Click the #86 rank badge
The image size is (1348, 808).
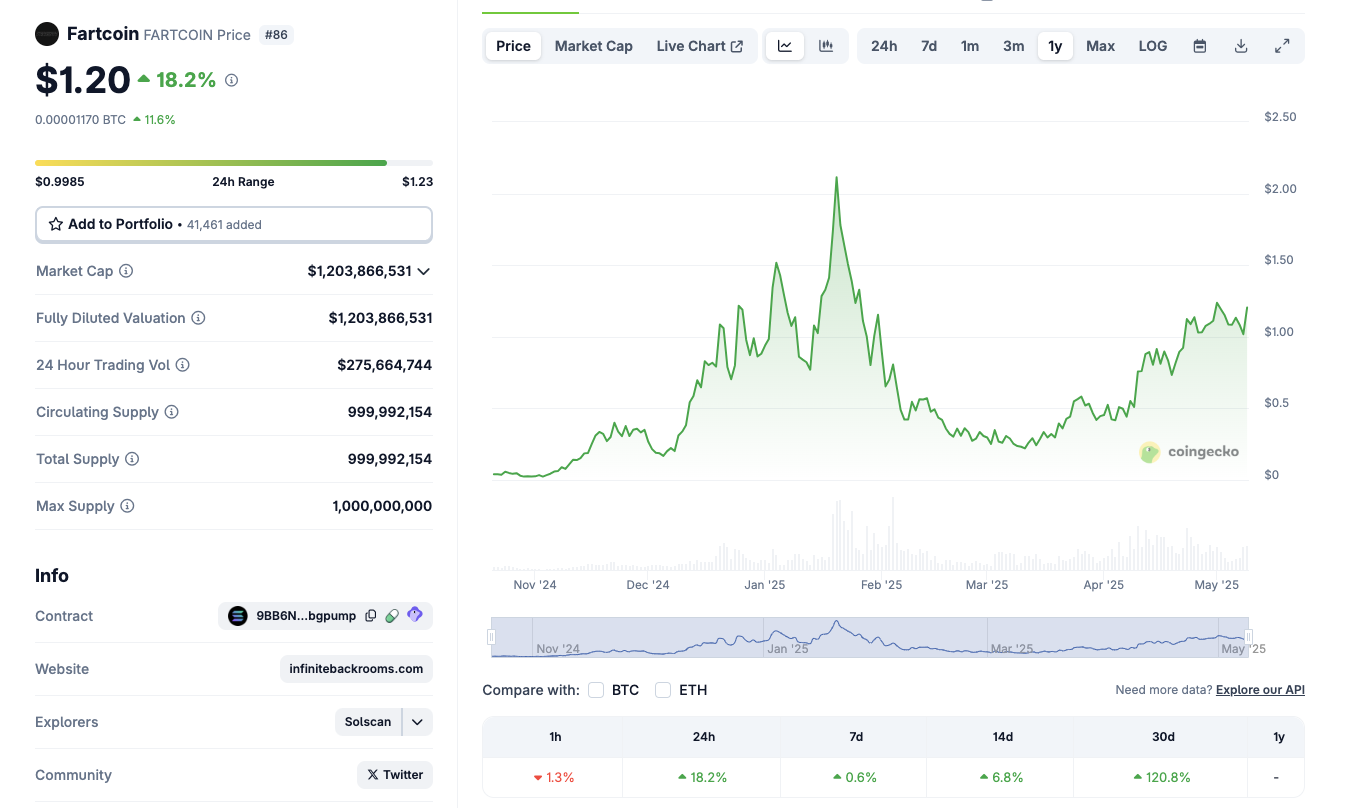[x=276, y=35]
